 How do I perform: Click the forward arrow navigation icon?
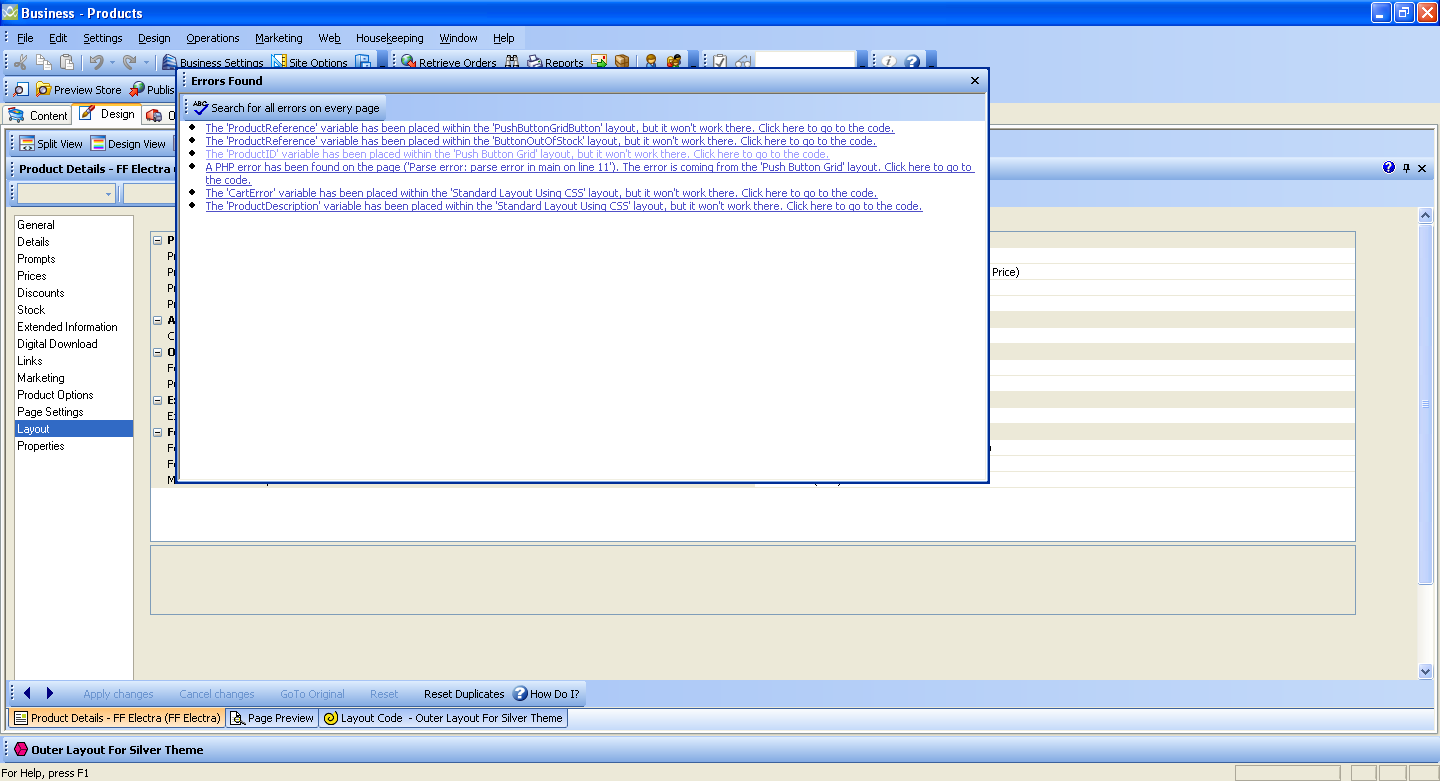tap(50, 693)
